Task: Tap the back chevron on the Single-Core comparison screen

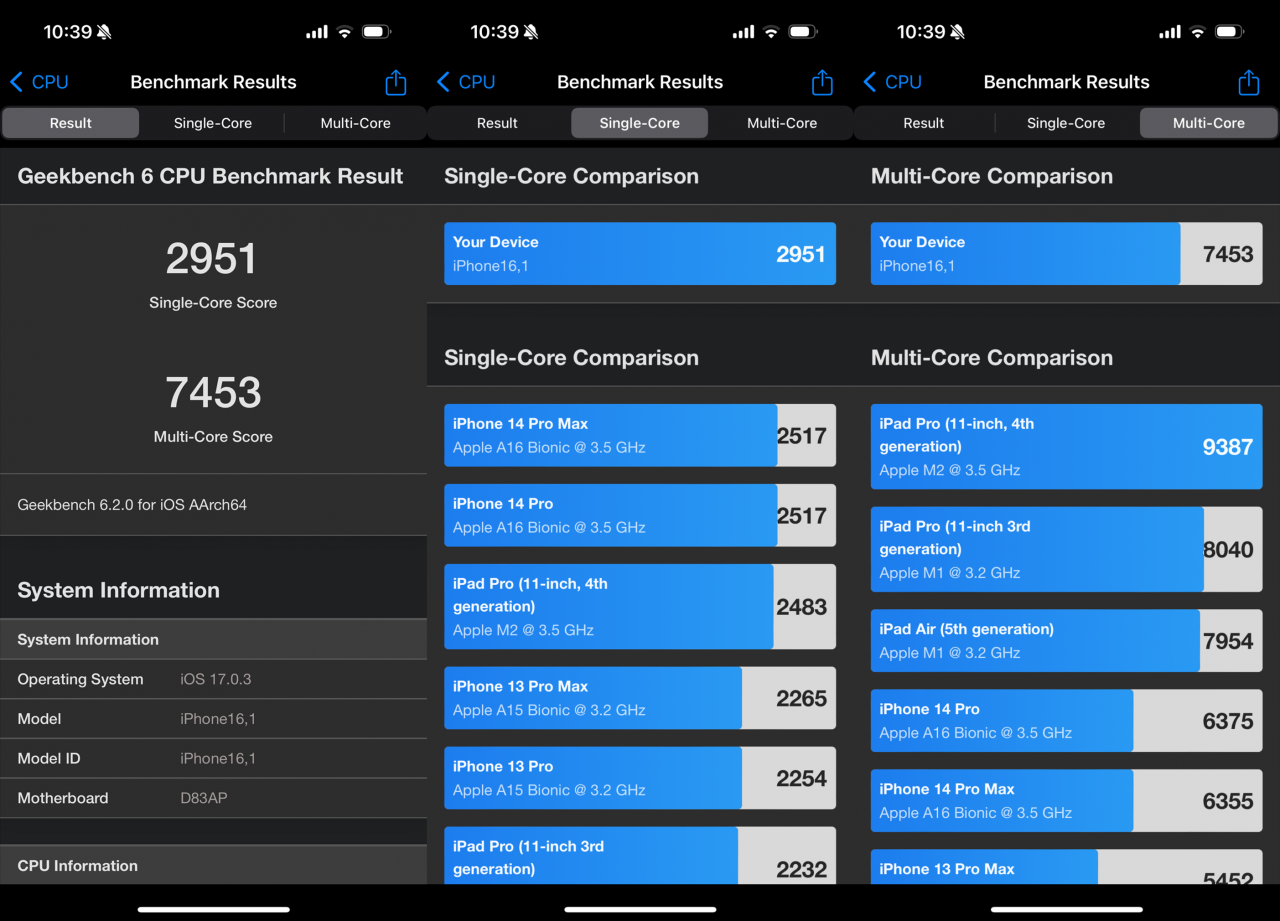Action: [x=443, y=82]
